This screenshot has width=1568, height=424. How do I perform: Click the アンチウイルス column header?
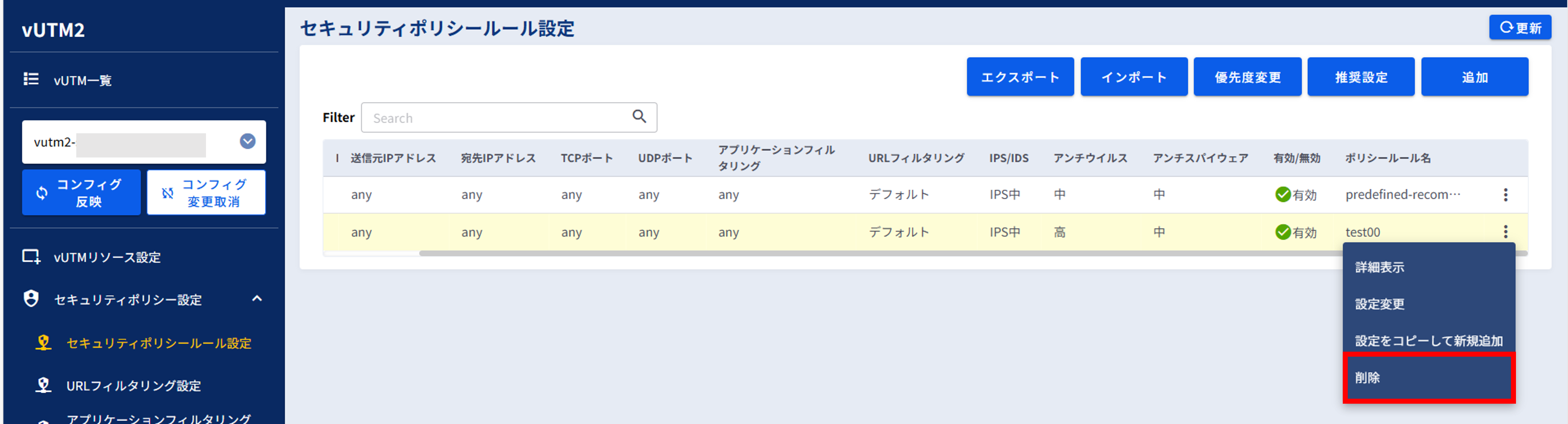point(1090,158)
